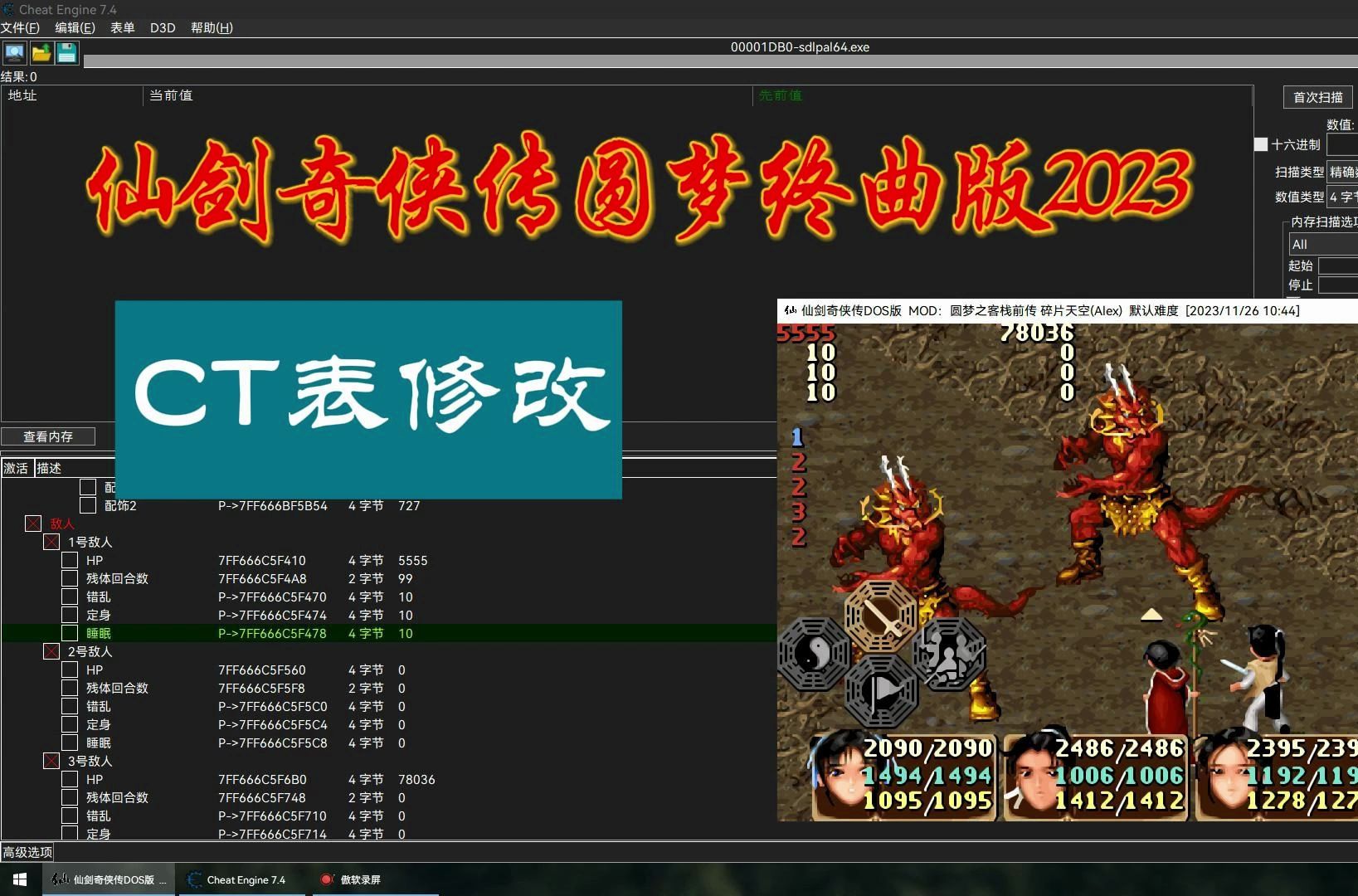The height and width of the screenshot is (896, 1358).
Task: Toggle 1号敌人 HP freeze checkbox
Action: [70, 560]
